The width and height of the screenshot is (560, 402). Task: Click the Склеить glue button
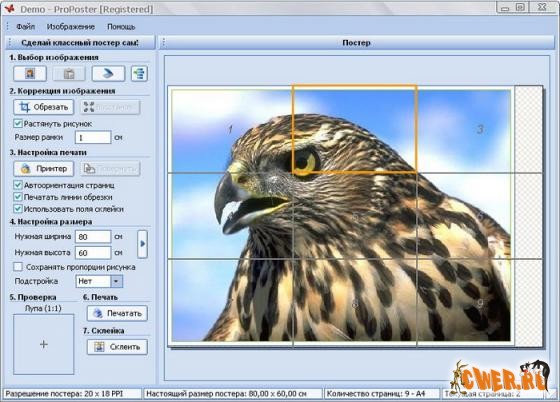pos(117,347)
